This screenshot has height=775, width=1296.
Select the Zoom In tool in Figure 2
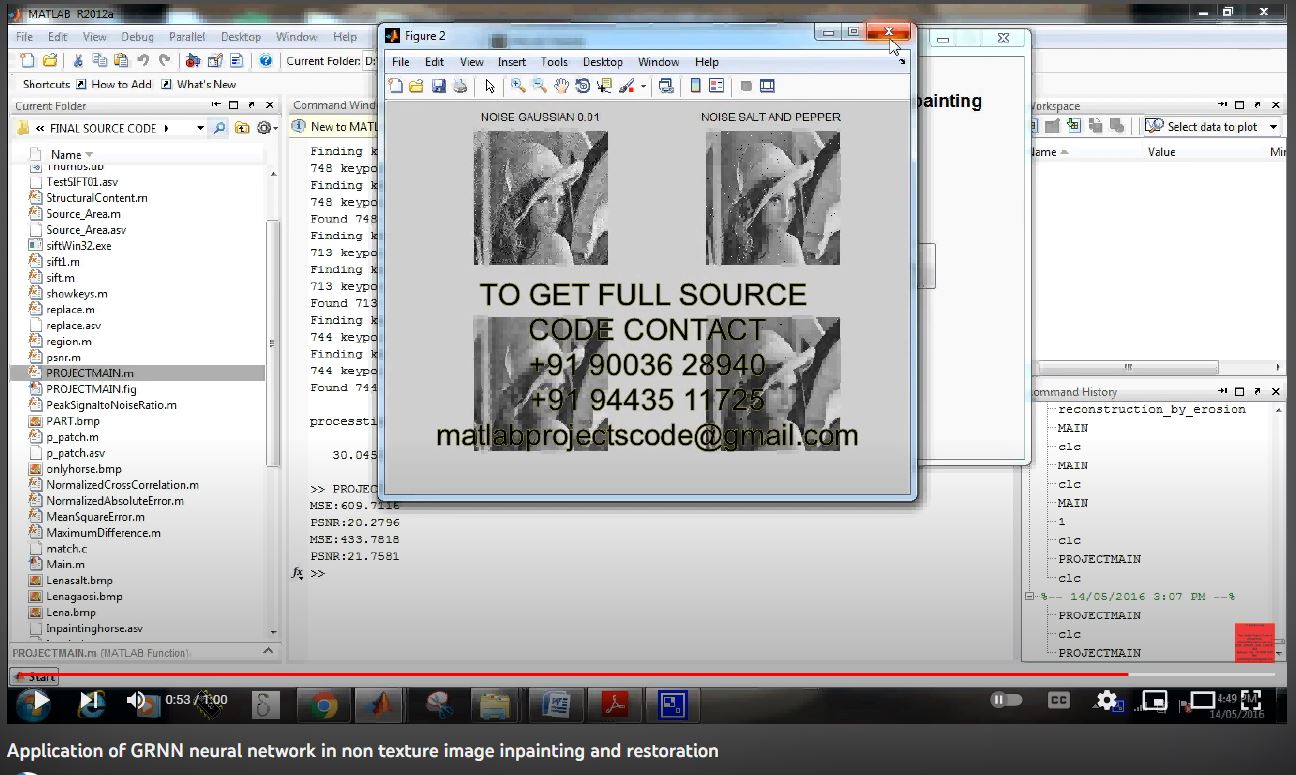[x=518, y=86]
